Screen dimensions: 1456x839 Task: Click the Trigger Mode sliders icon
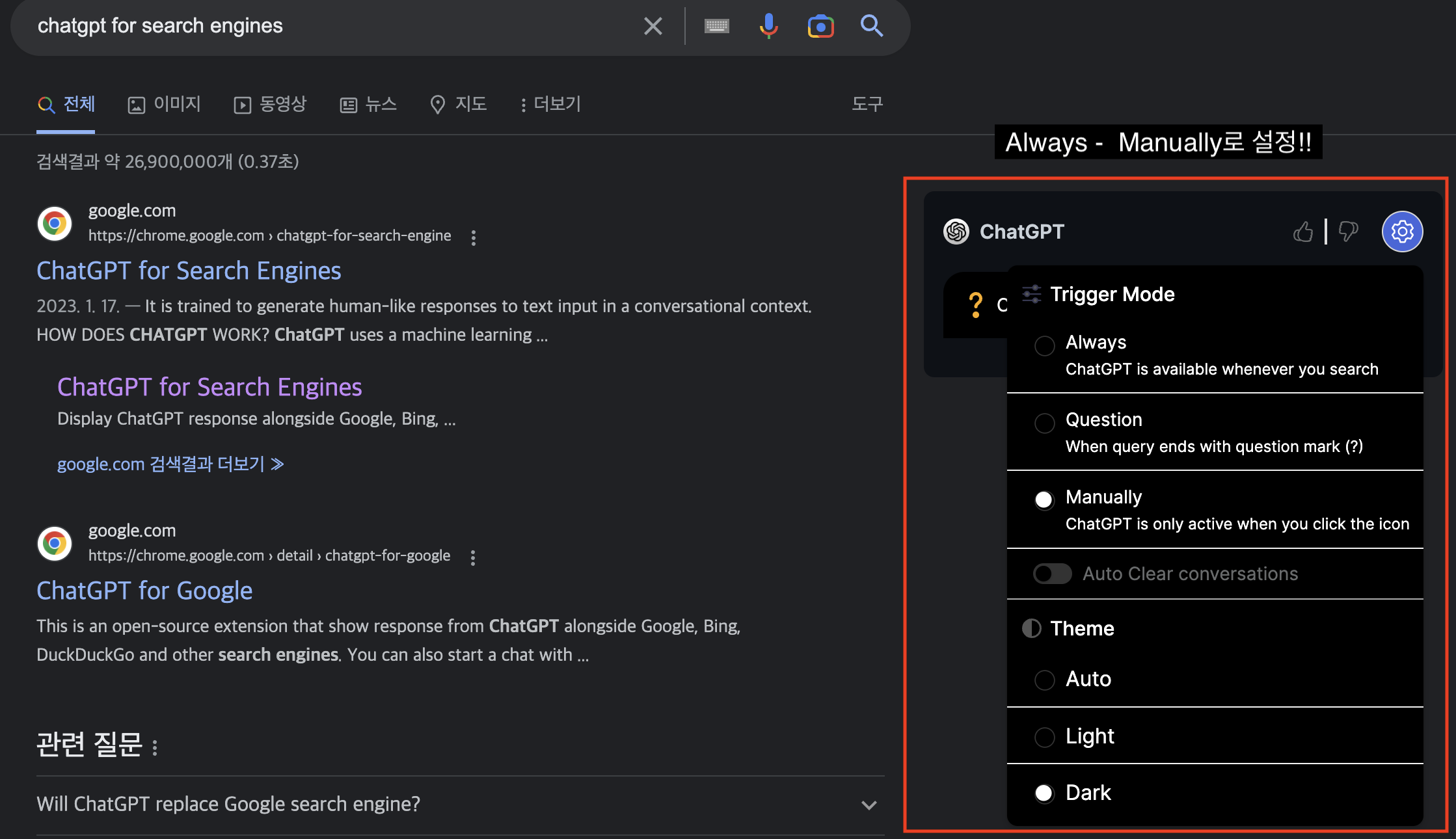tap(1032, 294)
